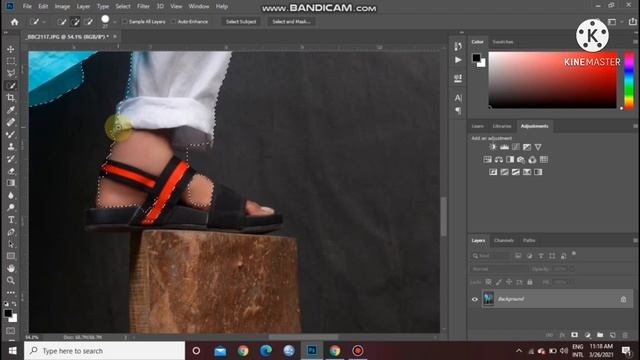The width and height of the screenshot is (640, 360).
Task: Open the Edit Toolbar three-dots button
Action: pyautogui.click(x=11, y=293)
